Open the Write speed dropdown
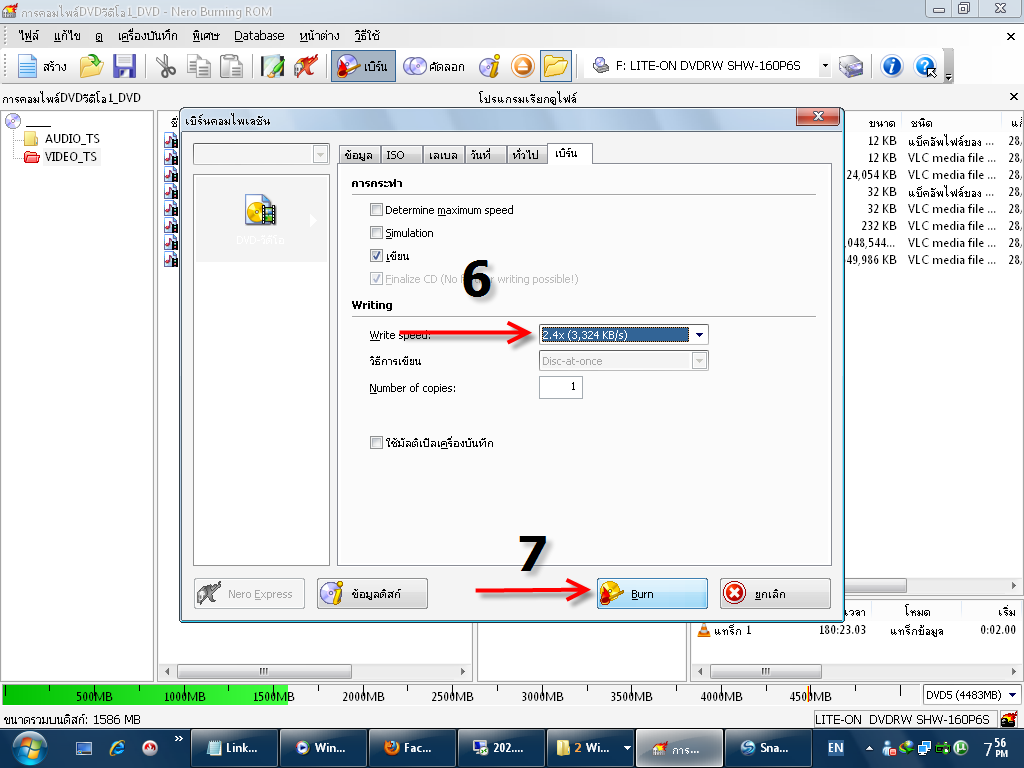The width and height of the screenshot is (1024, 768). 699,335
